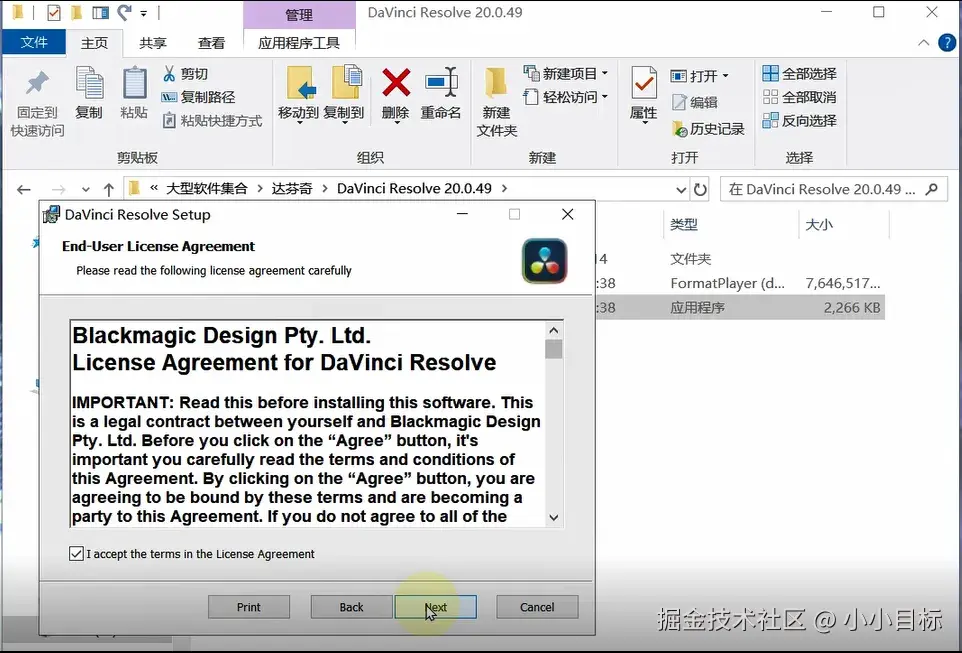The width and height of the screenshot is (962, 653).
Task: Click license text scrollbar thumb
Action: [553, 349]
